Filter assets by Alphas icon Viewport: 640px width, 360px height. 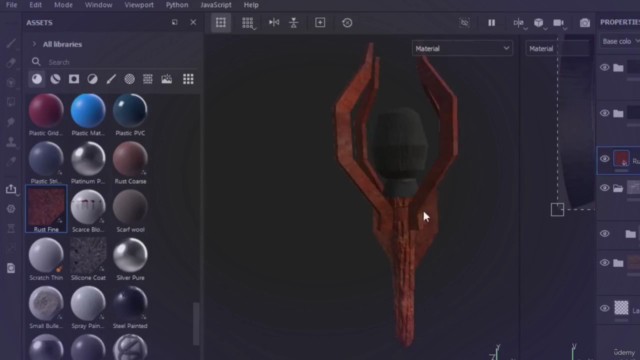129,79
